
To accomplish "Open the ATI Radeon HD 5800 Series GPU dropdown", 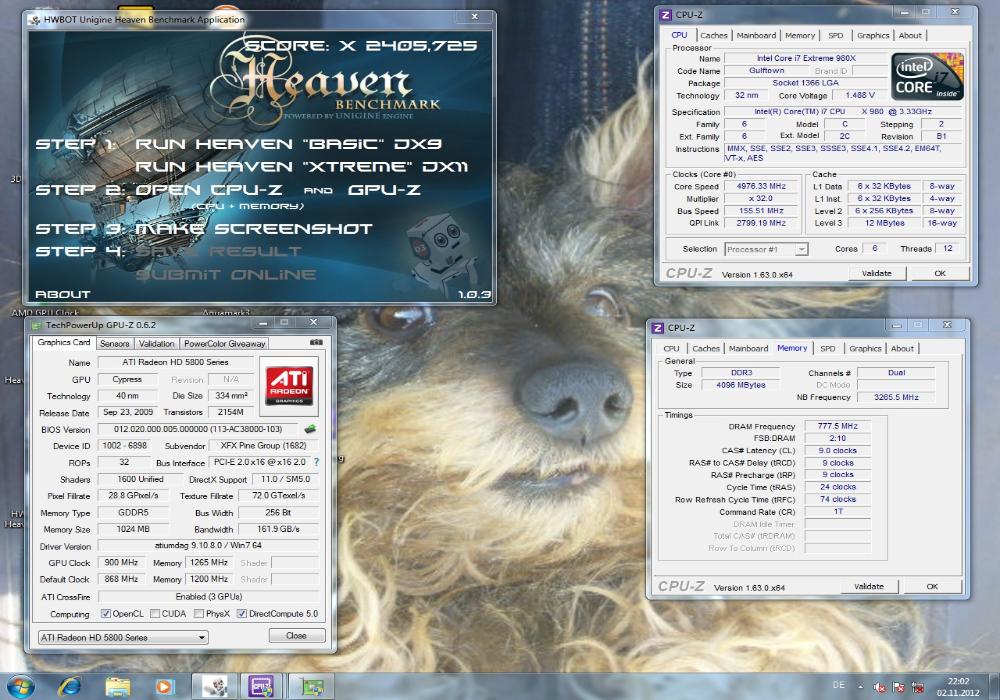I will coord(123,637).
